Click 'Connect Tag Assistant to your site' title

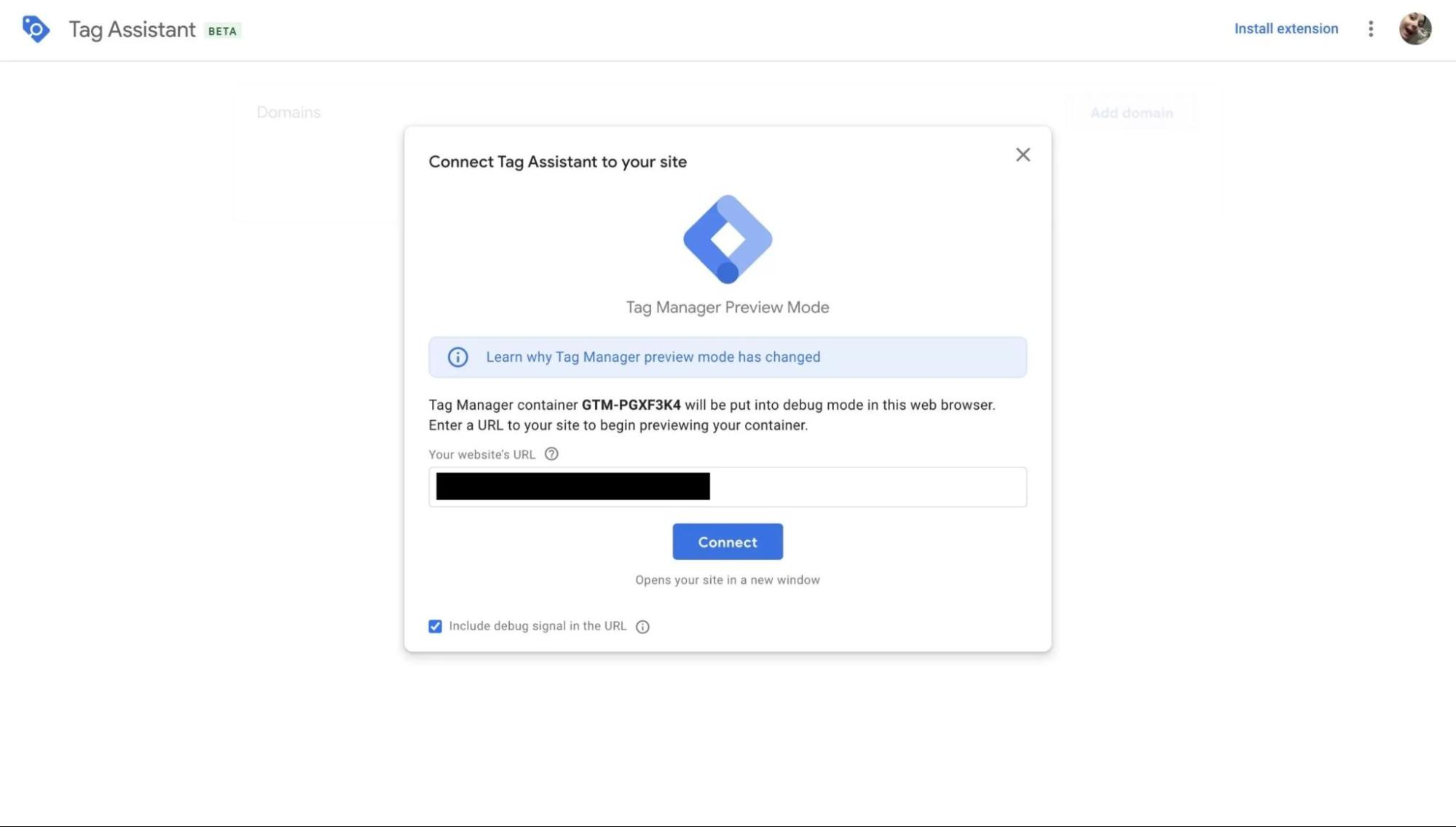(557, 162)
